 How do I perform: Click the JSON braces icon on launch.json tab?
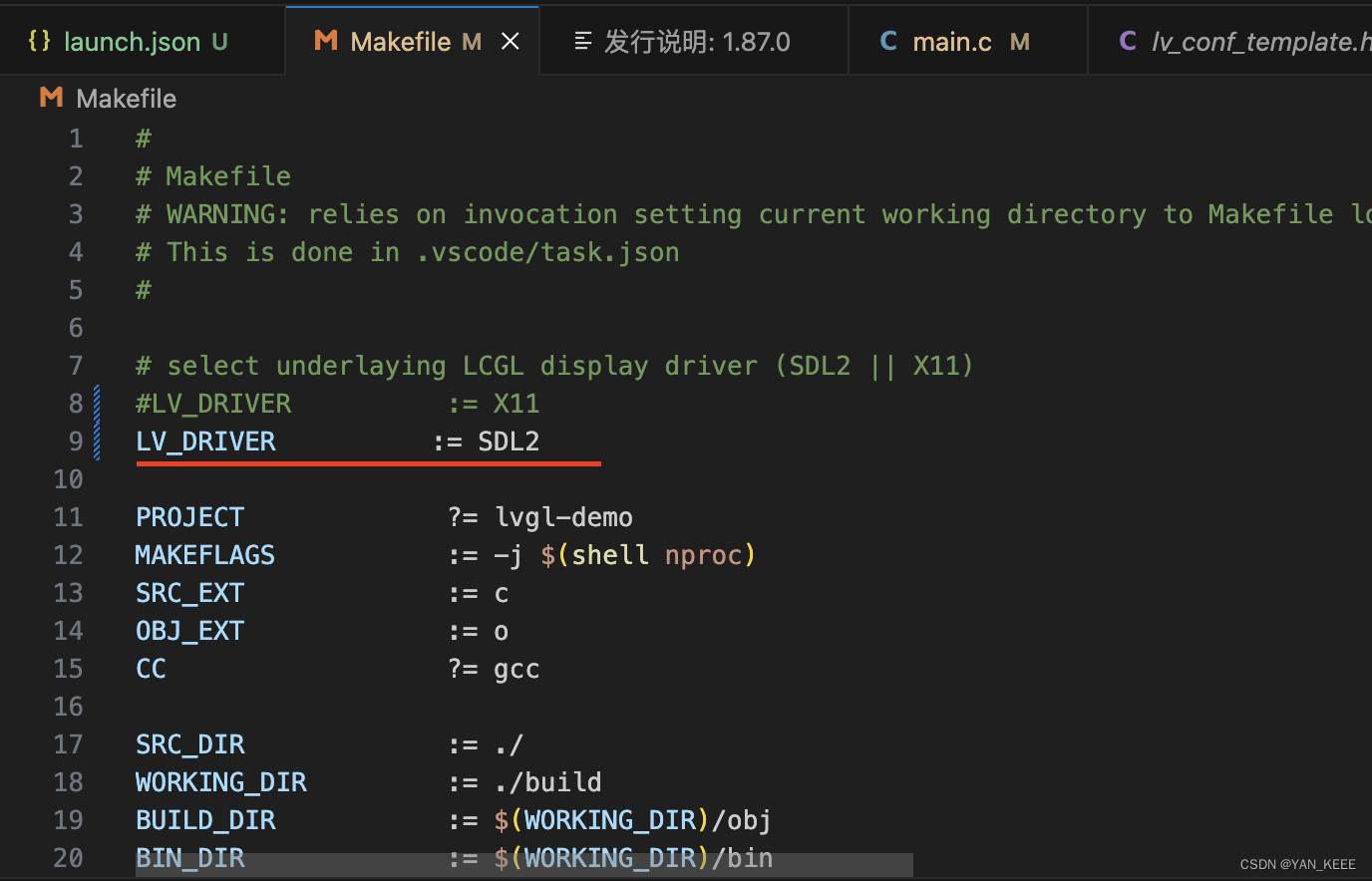(39, 41)
